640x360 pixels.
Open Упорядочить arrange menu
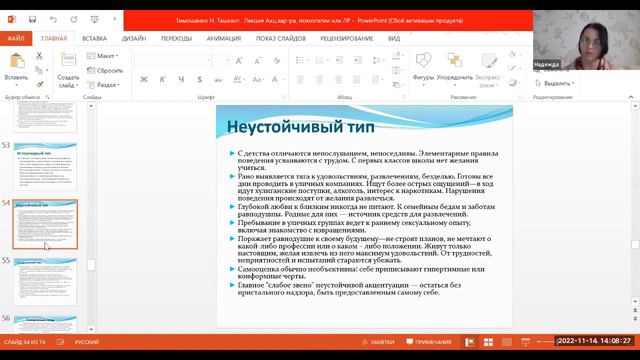point(455,69)
